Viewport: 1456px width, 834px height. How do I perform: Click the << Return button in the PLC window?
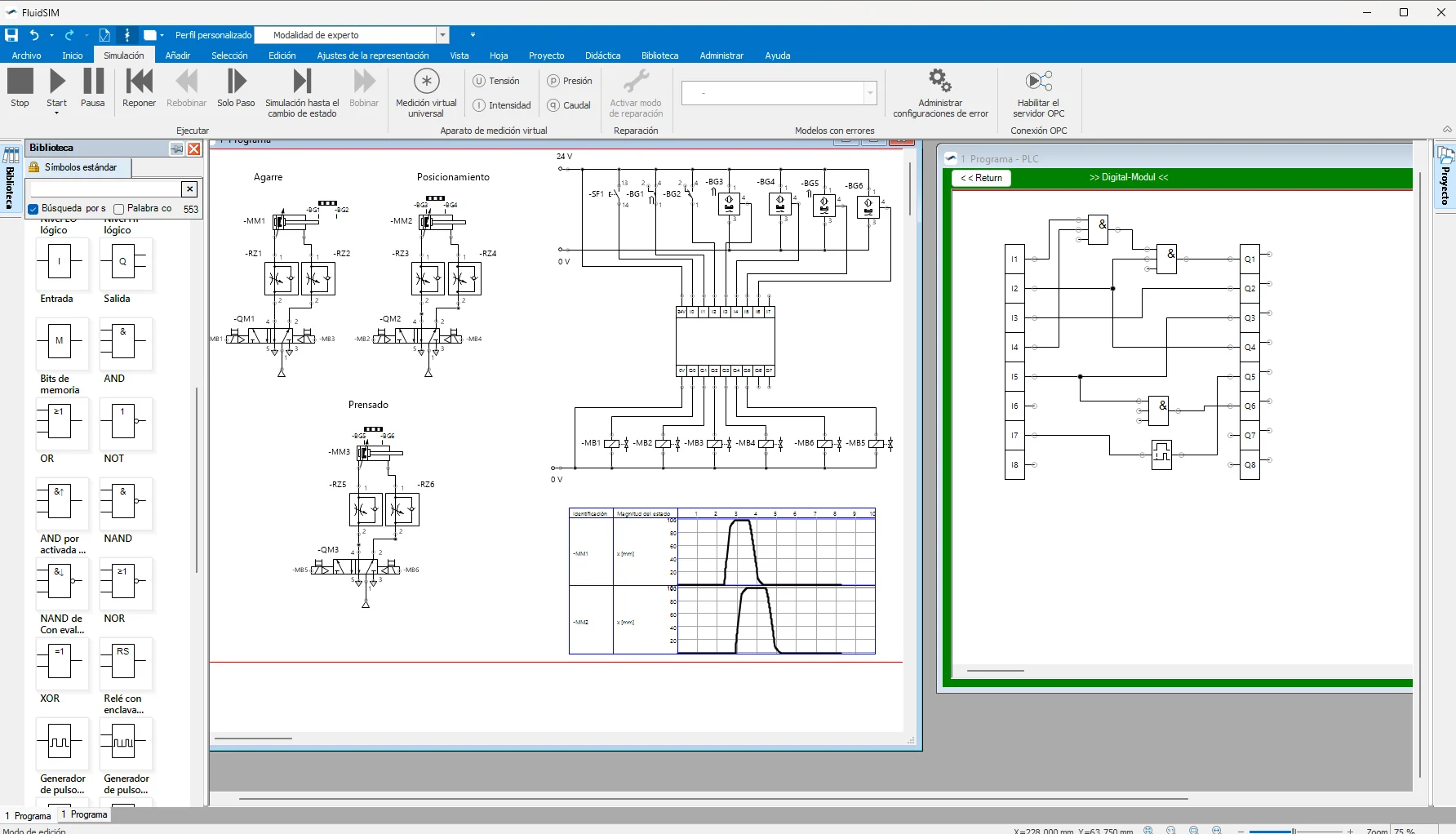[982, 178]
